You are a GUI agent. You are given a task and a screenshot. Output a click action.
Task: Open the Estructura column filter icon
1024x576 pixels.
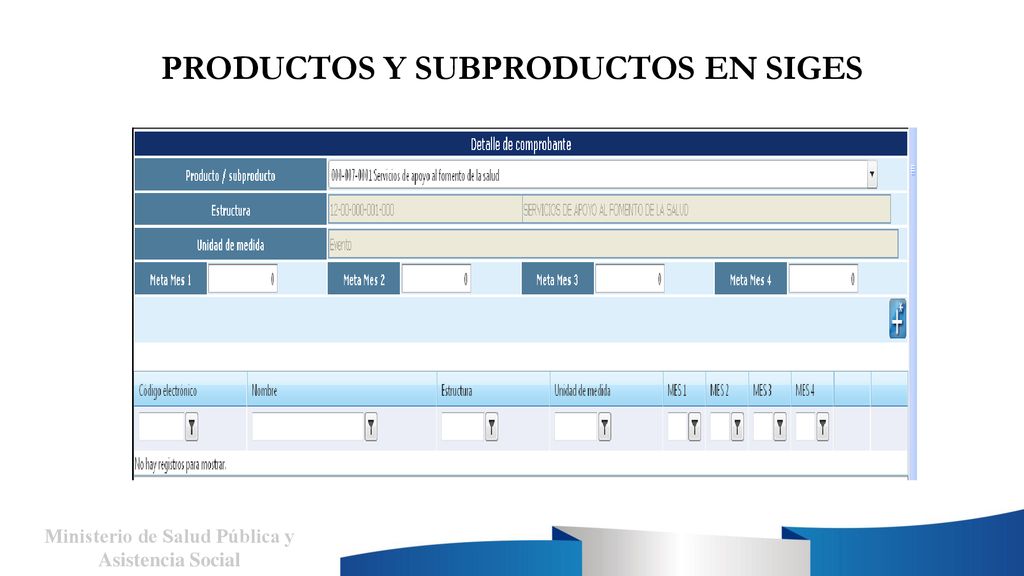[492, 427]
